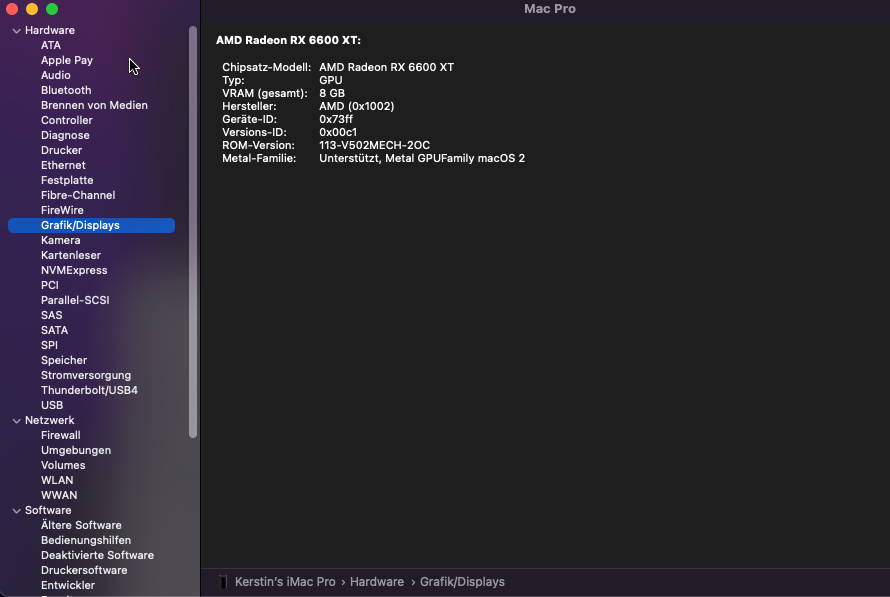Viewport: 890px width, 597px height.
Task: Select Parallel-SCSI in the sidebar
Action: tap(75, 300)
